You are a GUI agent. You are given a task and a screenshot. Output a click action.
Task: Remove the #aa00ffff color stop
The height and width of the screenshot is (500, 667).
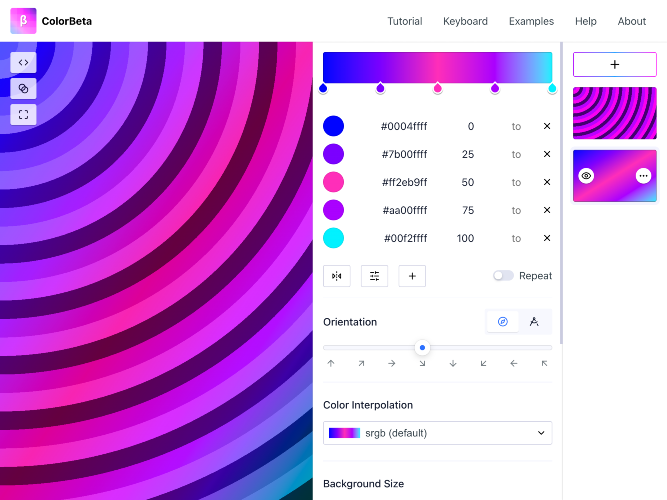tap(547, 210)
